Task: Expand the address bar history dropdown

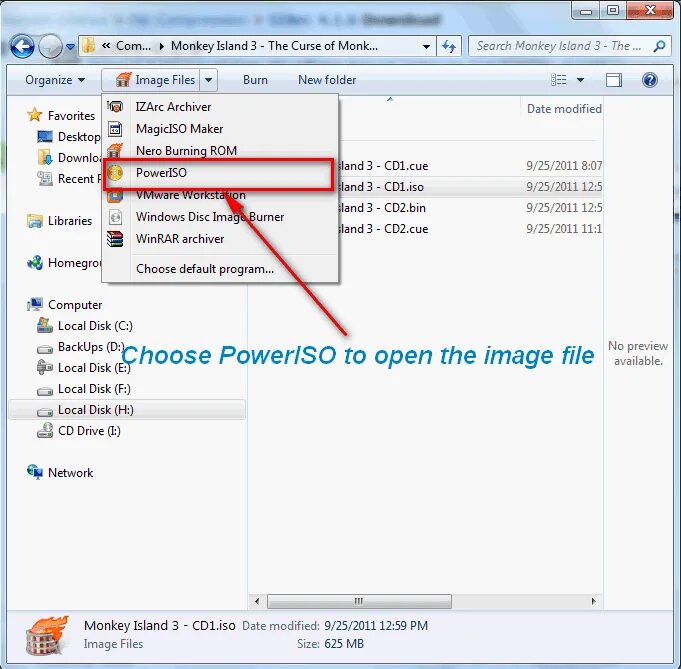Action: coord(426,46)
